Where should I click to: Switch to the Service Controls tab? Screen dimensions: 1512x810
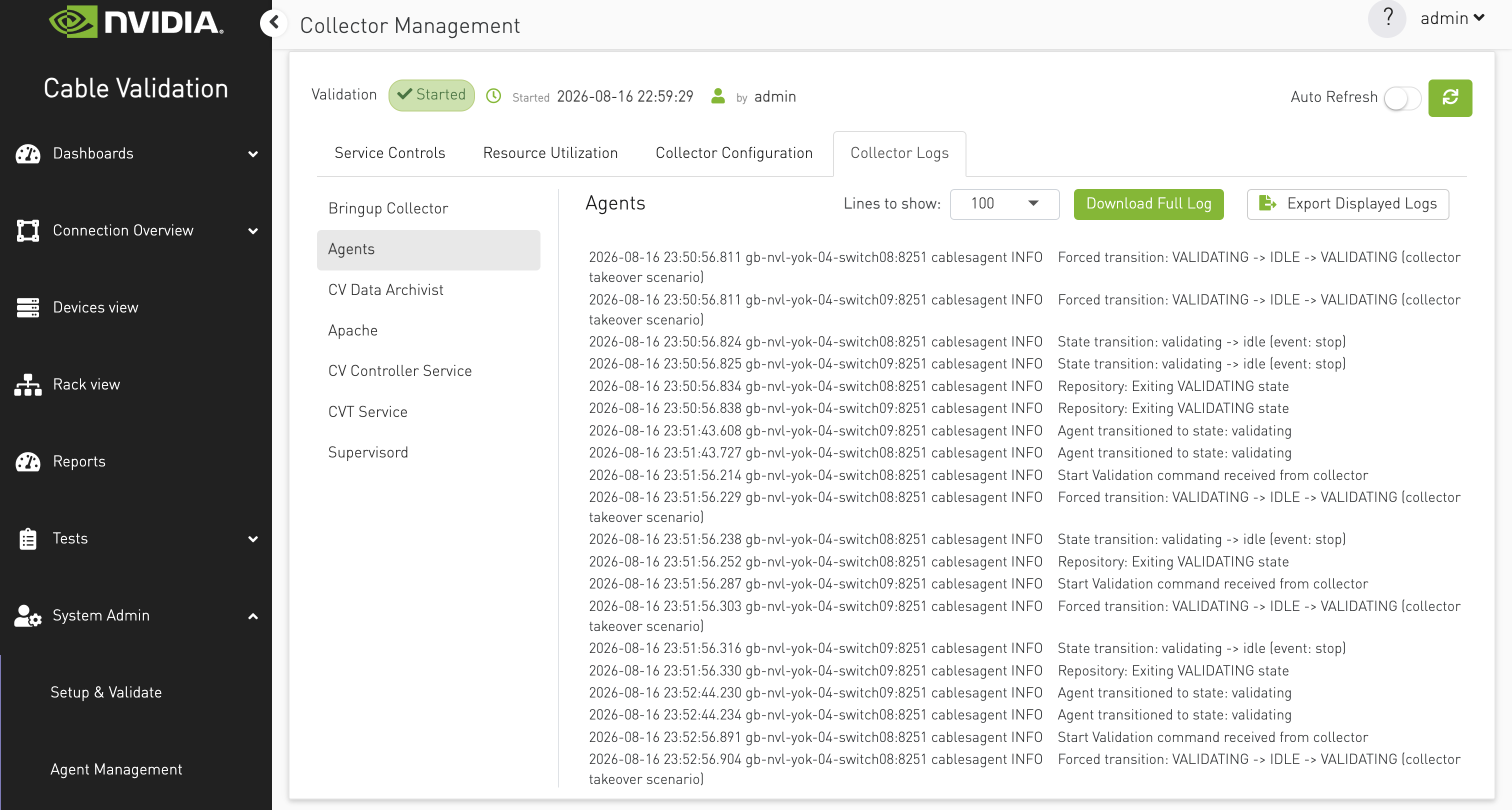click(x=389, y=152)
